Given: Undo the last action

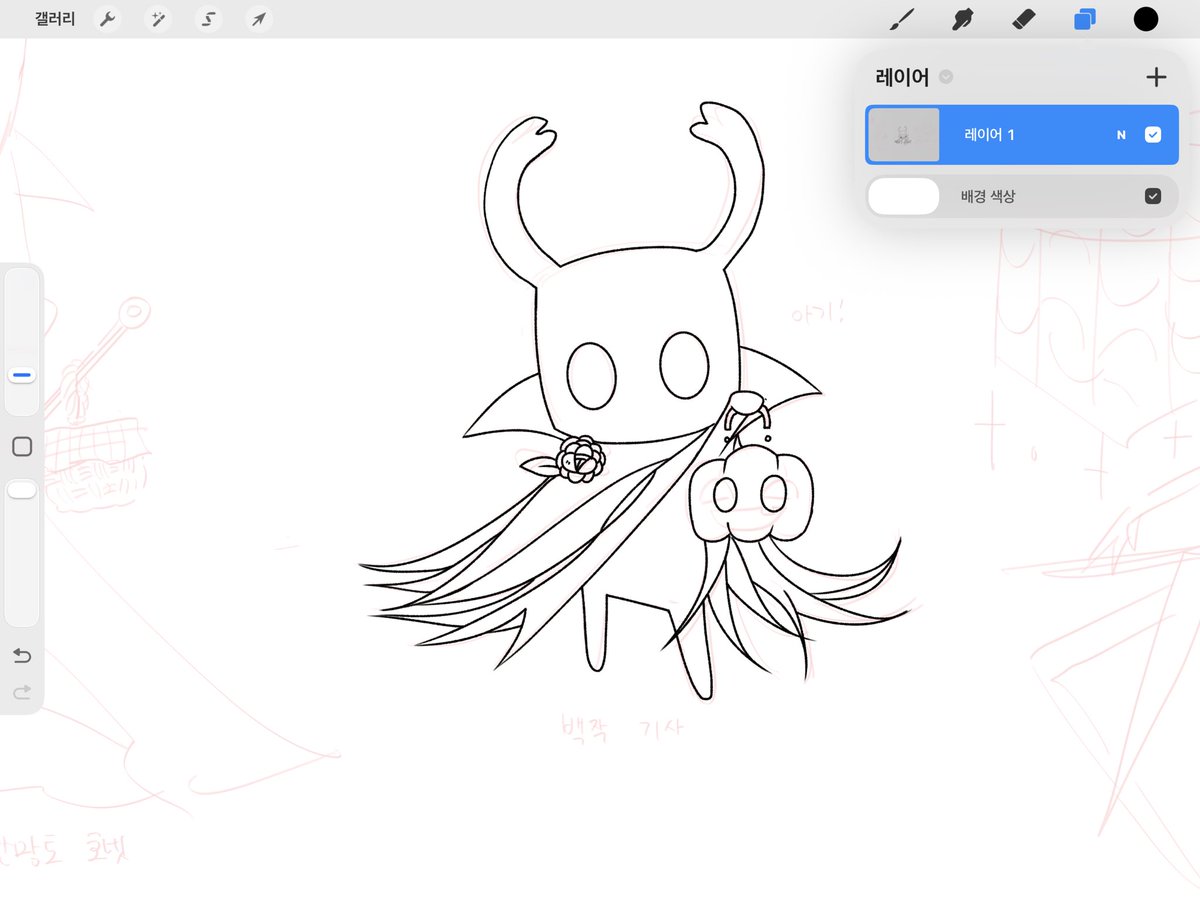Looking at the screenshot, I should coord(22,656).
